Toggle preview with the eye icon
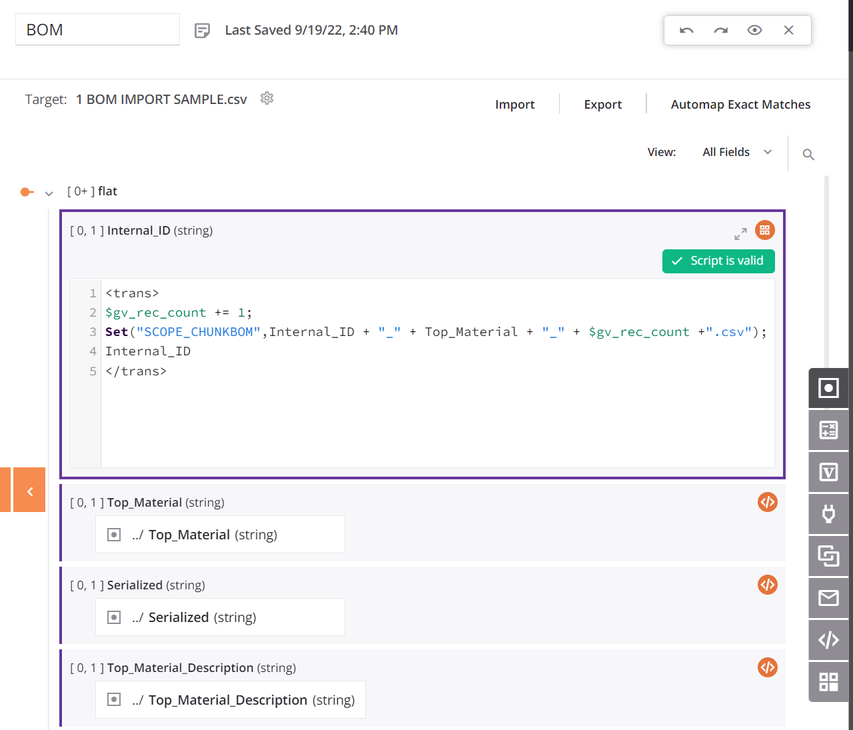 [x=754, y=30]
